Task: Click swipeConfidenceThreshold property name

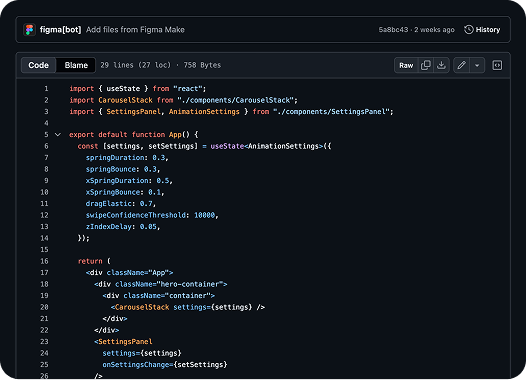Action: [136, 215]
